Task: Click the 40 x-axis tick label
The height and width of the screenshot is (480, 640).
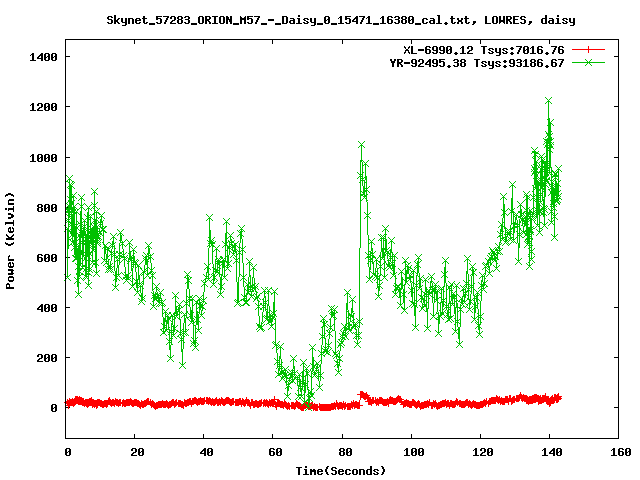Action: 207,452
